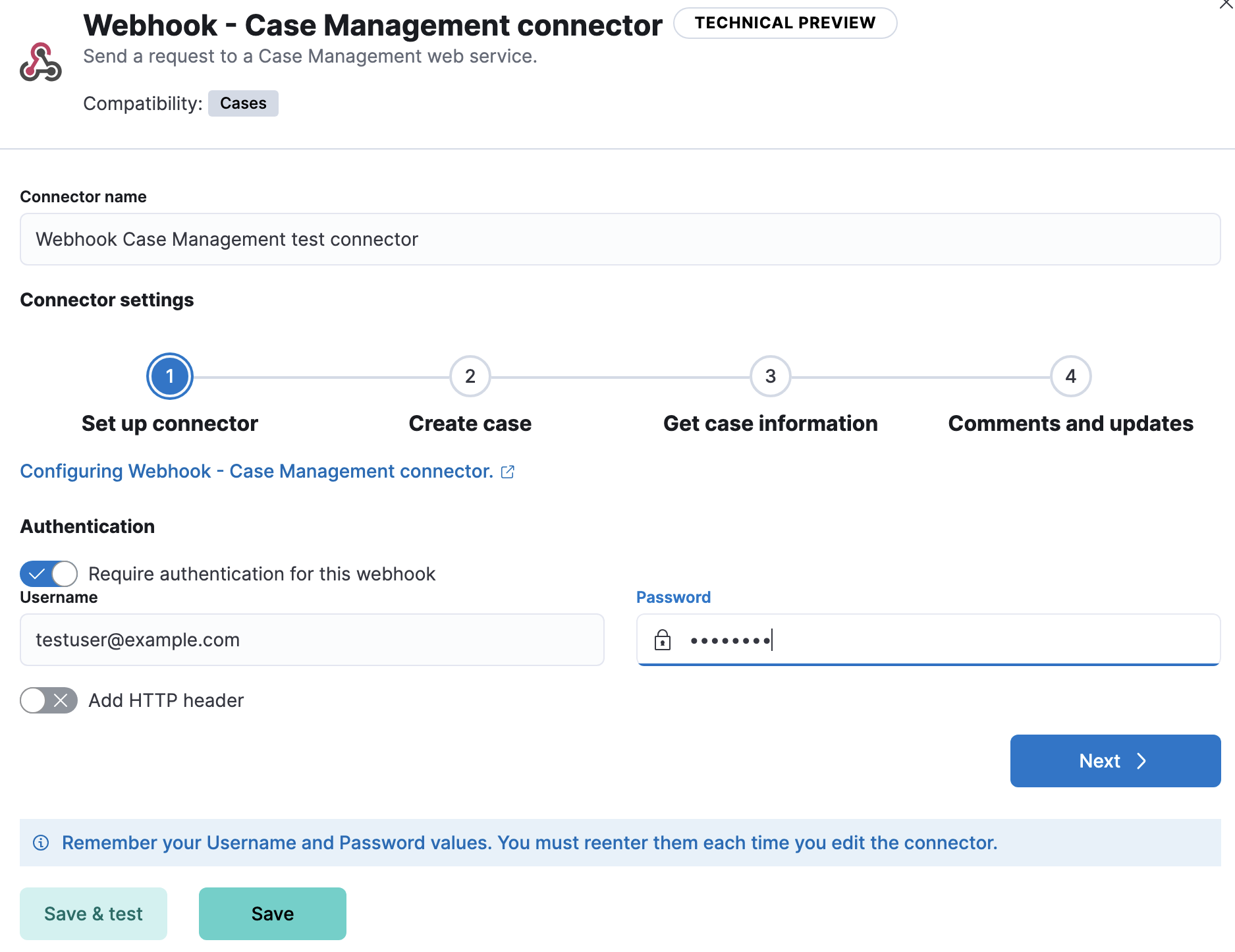1235x952 pixels.
Task: Disable Require authentication for this webhook
Action: (48, 574)
